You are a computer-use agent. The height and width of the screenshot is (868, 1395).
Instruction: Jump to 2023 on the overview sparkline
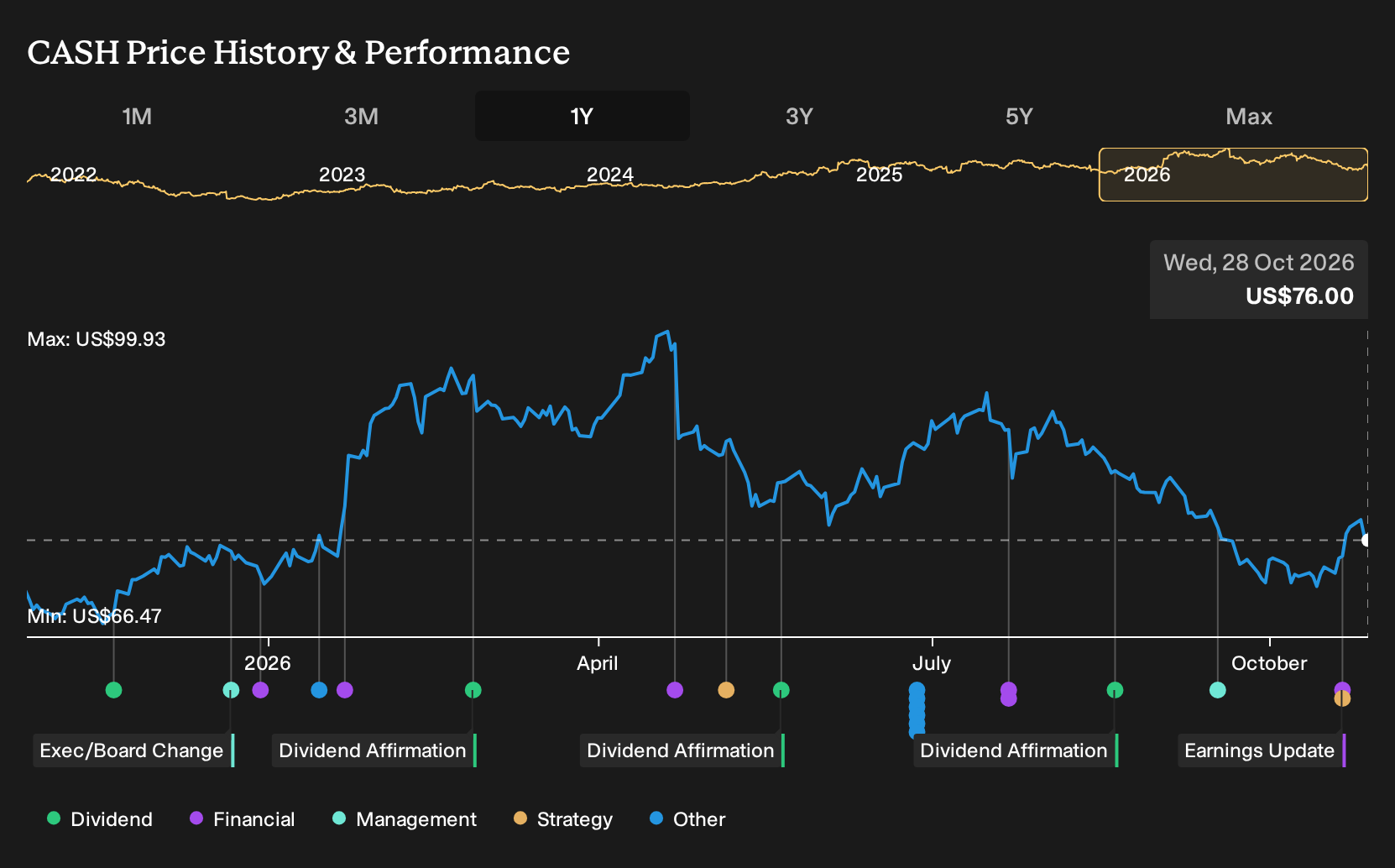tap(342, 175)
